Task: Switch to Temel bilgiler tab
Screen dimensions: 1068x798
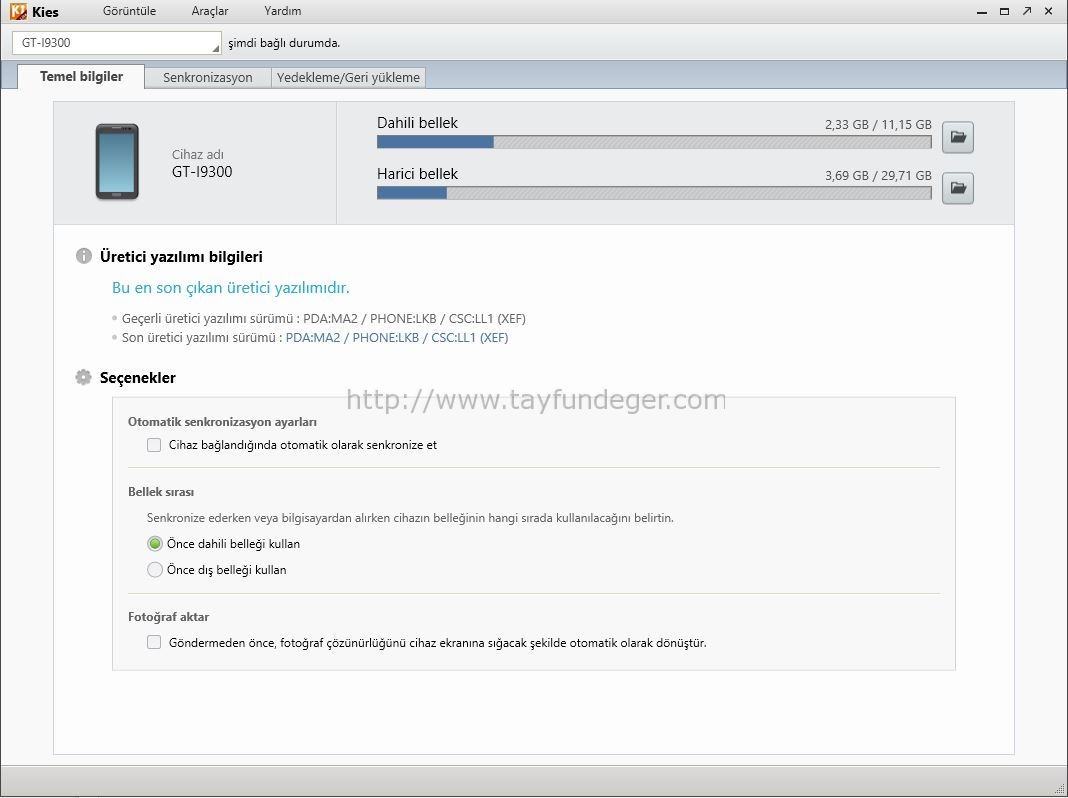Action: click(x=81, y=76)
